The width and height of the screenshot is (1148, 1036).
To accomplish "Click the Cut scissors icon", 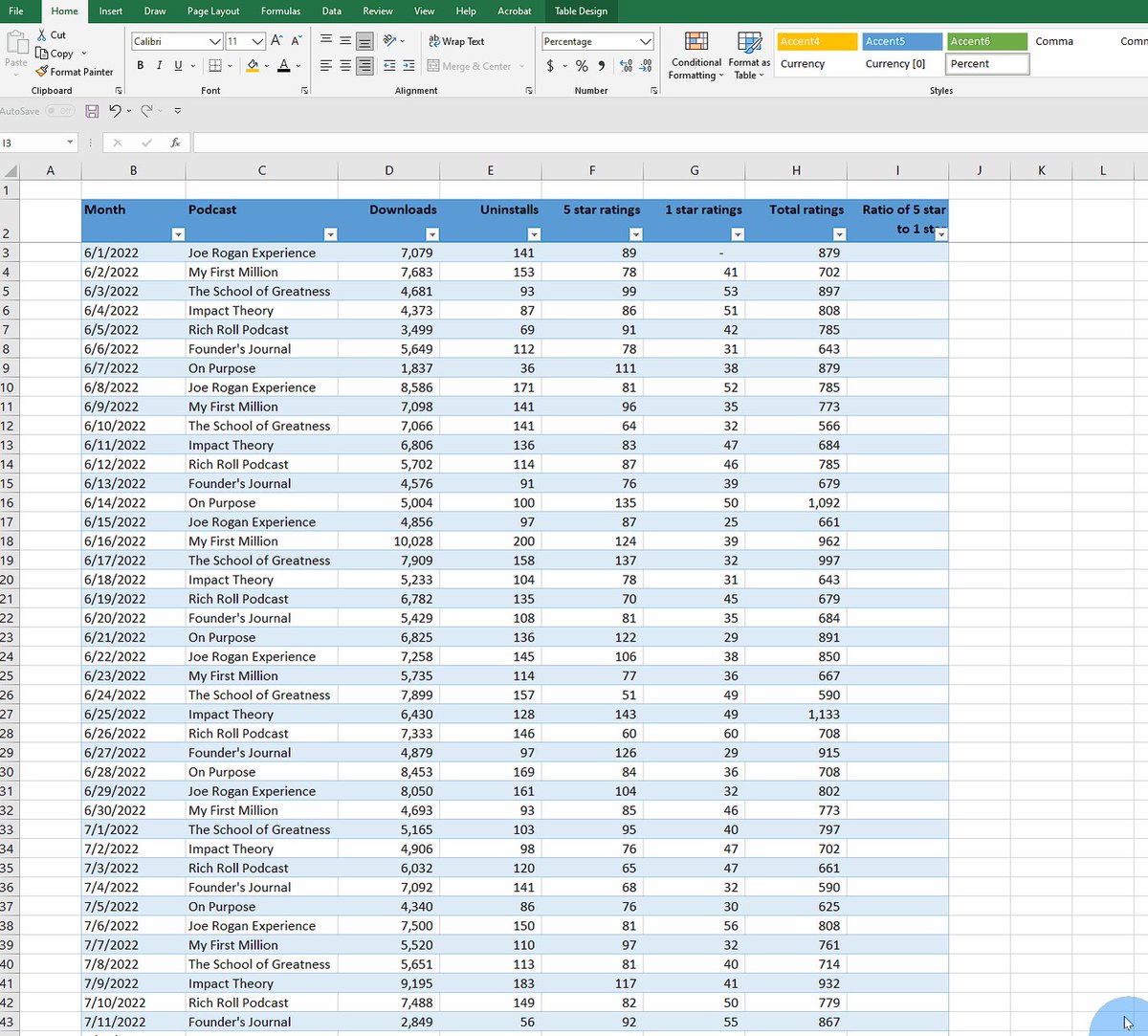I will click(42, 34).
